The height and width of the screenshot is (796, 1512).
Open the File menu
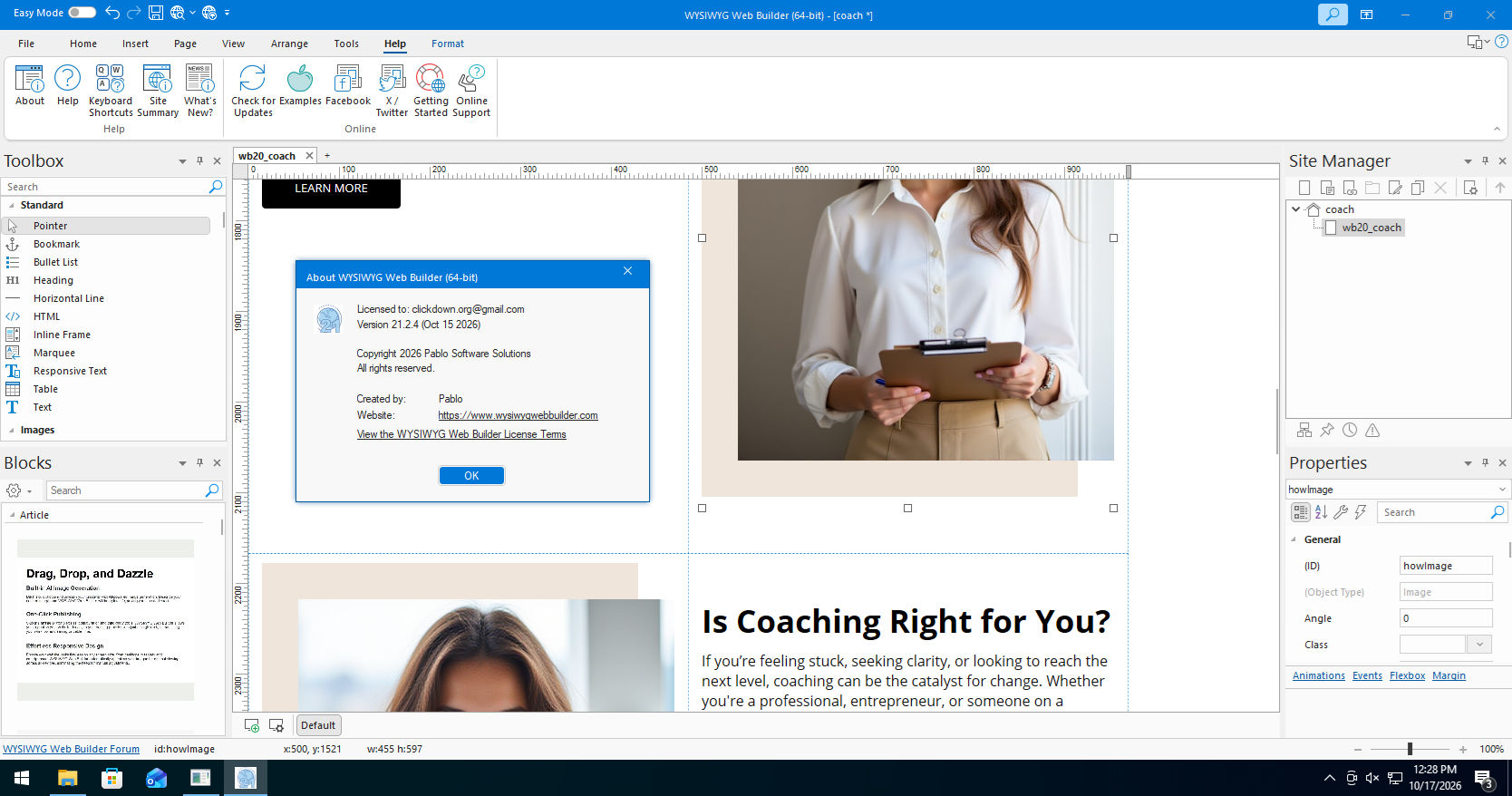[26, 44]
